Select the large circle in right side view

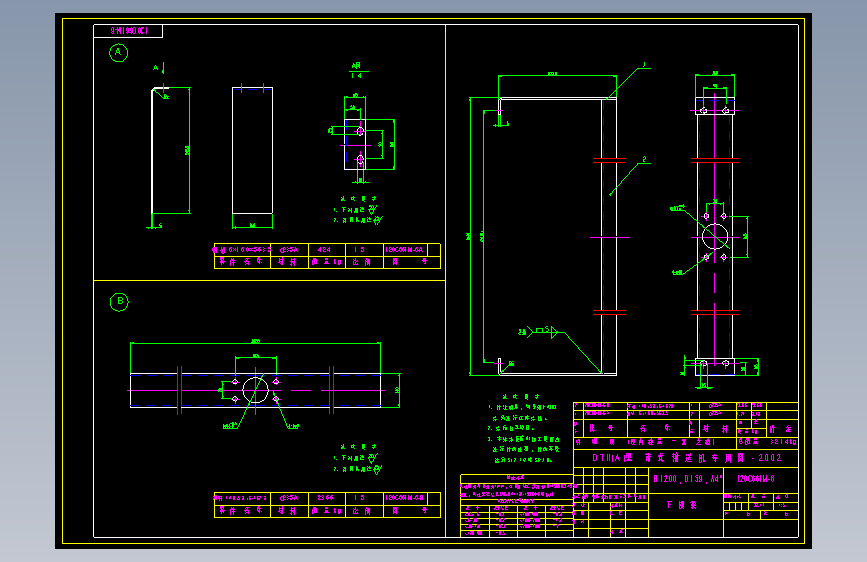(715, 237)
